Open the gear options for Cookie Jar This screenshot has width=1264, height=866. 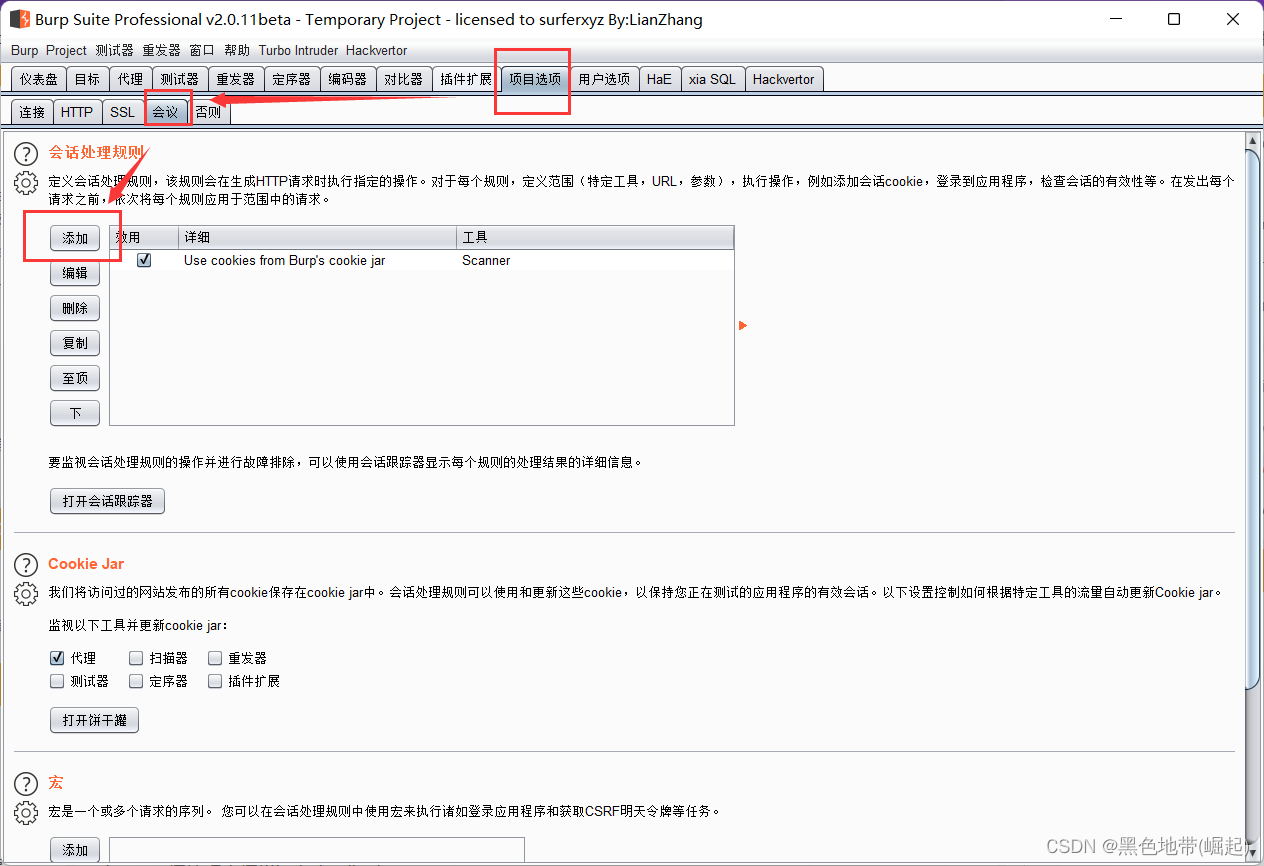25,593
